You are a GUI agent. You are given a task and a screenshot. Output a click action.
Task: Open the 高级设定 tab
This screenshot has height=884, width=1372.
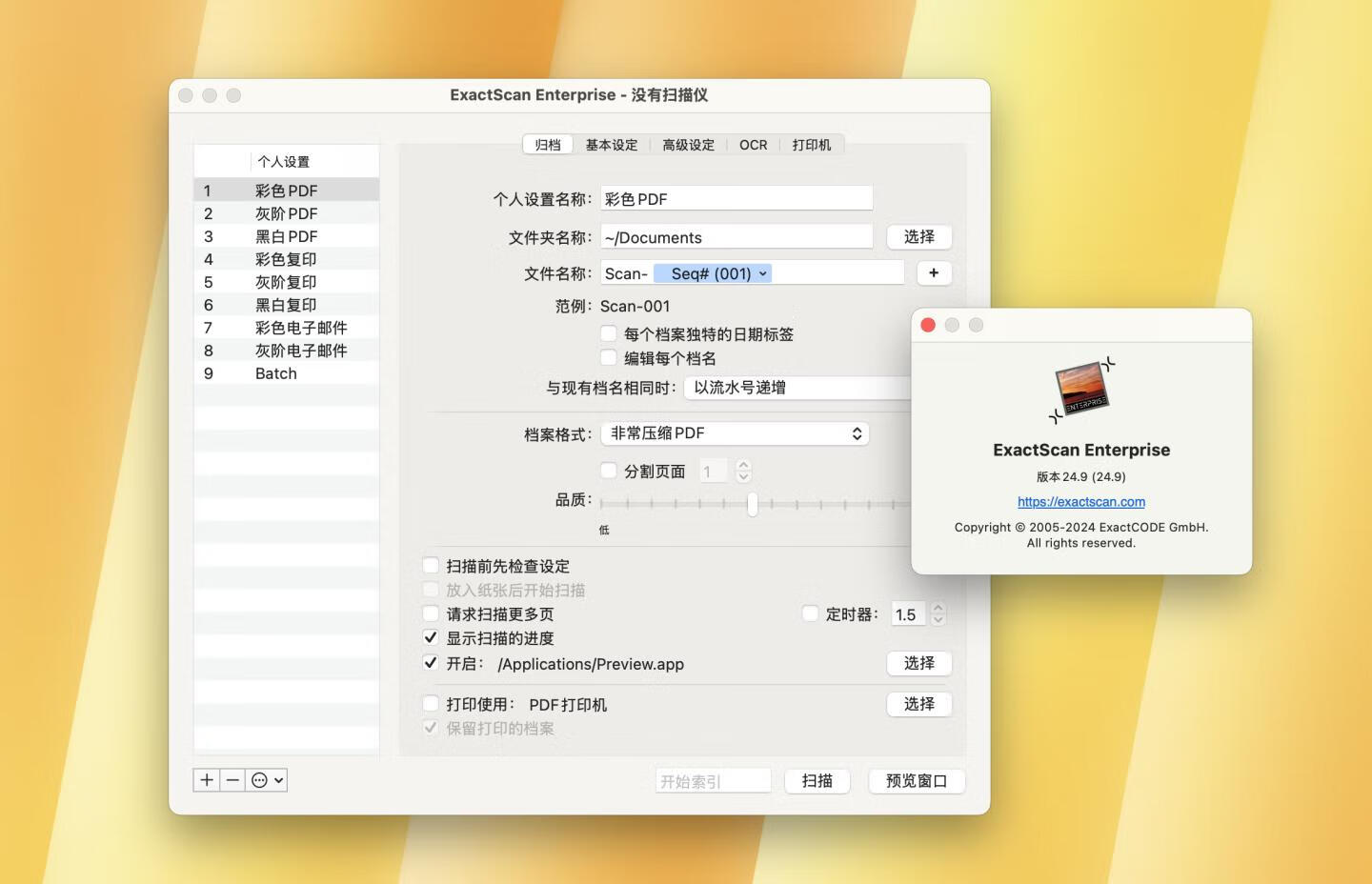point(689,145)
